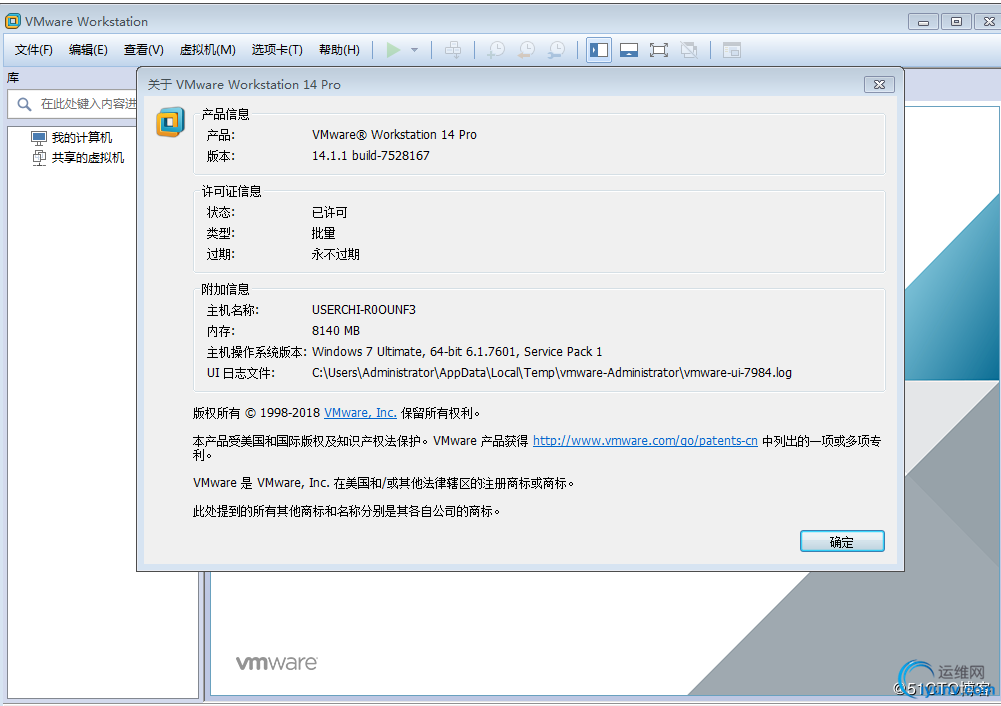Click the vmware logo on home page
This screenshot has width=1001, height=706.
276,663
